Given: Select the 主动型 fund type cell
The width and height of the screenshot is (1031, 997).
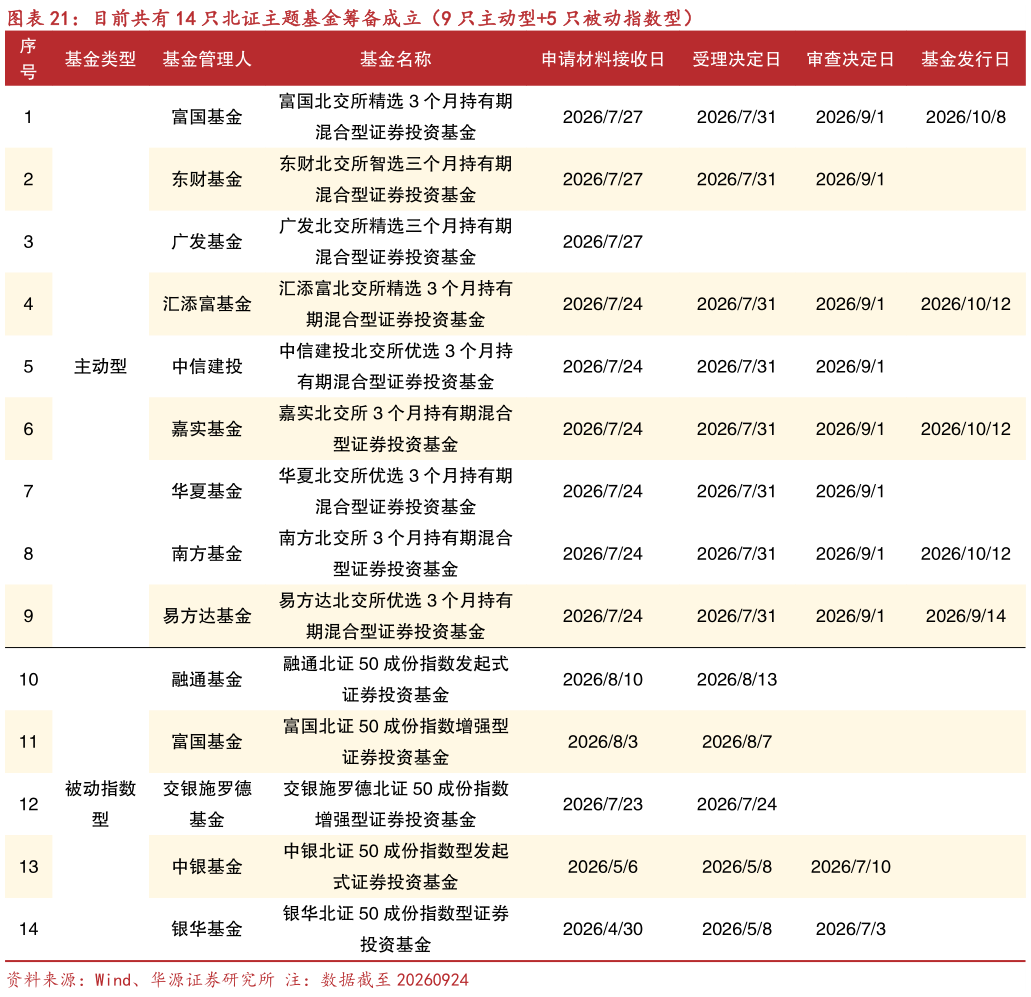Looking at the screenshot, I should pos(100,366).
